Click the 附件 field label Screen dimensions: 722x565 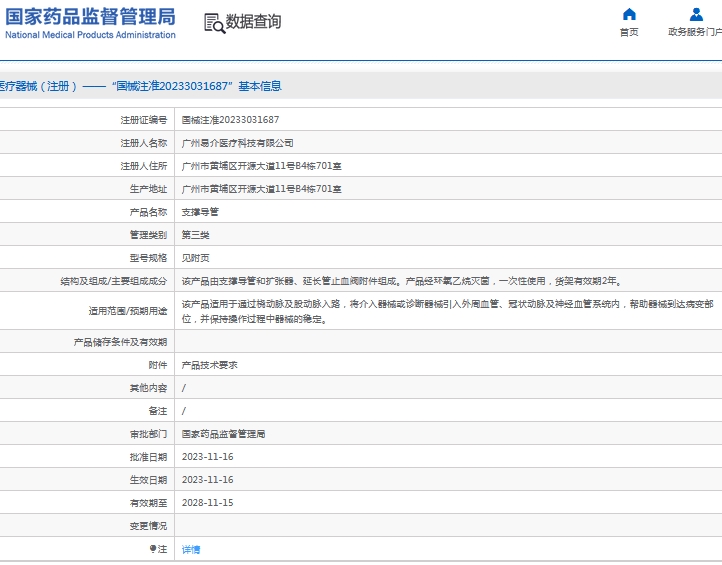(x=157, y=365)
